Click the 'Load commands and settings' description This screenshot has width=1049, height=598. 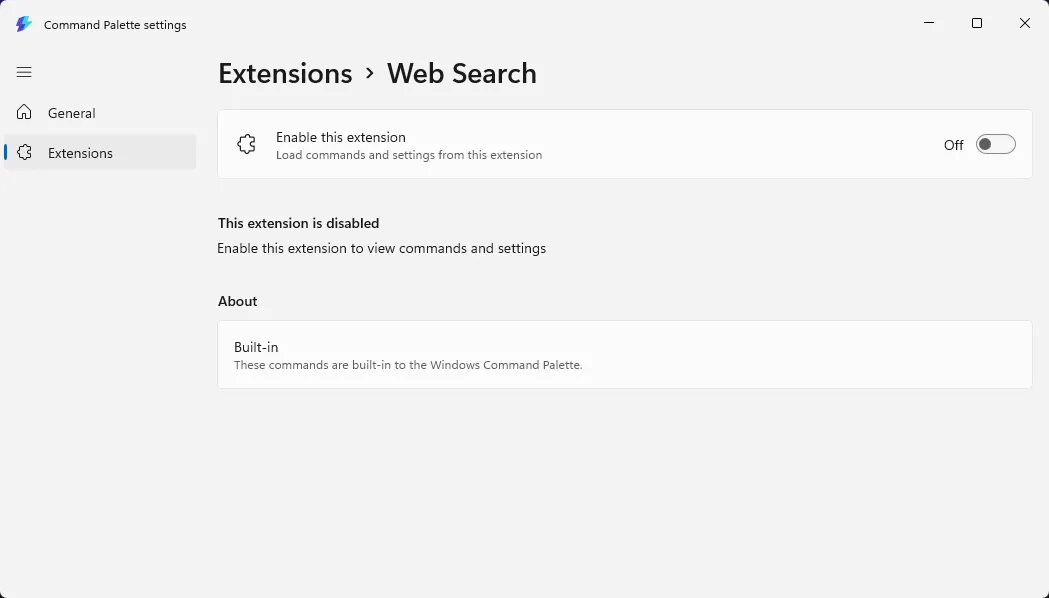pos(408,155)
